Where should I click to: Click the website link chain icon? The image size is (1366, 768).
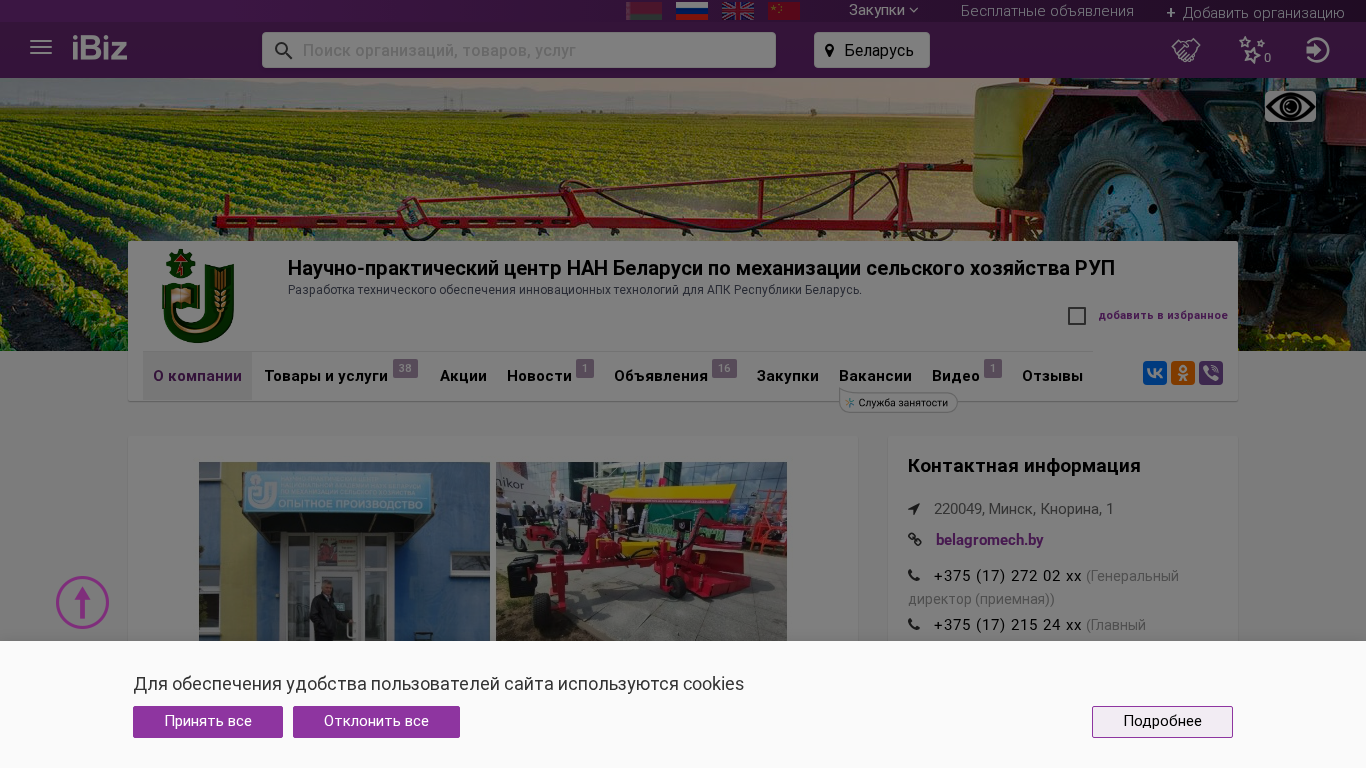click(914, 540)
